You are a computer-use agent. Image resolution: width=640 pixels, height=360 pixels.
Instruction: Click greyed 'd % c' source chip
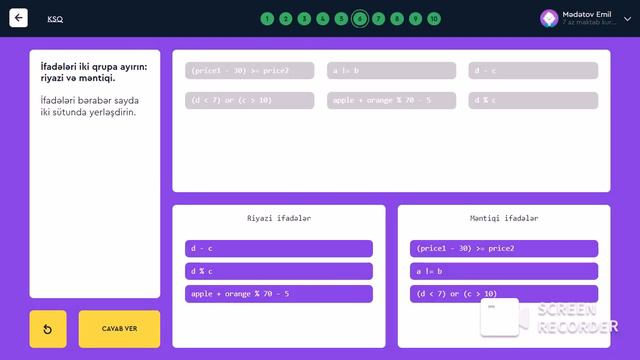coord(533,100)
